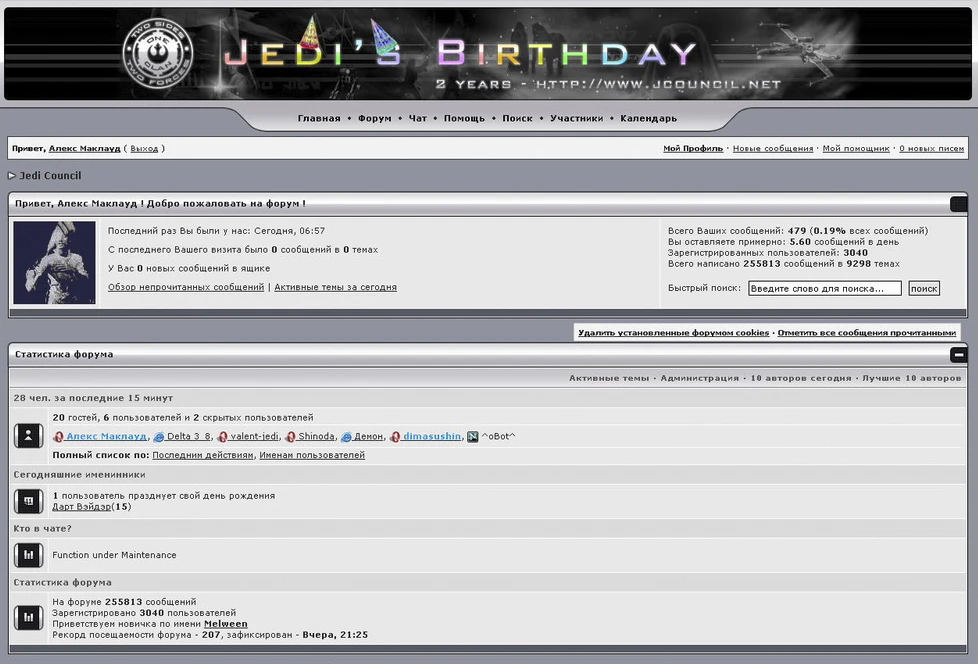Viewport: 978px width, 664px height.
Task: Click the browser icon next to Shinoda
Action: point(290,436)
